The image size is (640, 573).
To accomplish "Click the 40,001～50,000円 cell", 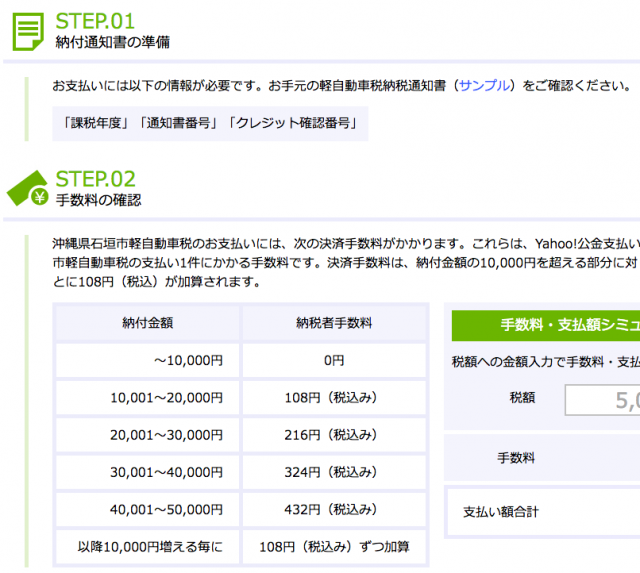I will point(147,509).
